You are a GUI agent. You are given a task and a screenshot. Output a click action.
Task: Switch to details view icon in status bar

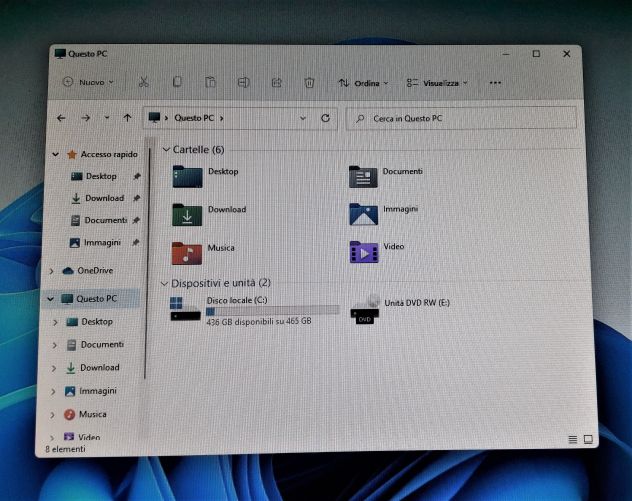point(572,439)
